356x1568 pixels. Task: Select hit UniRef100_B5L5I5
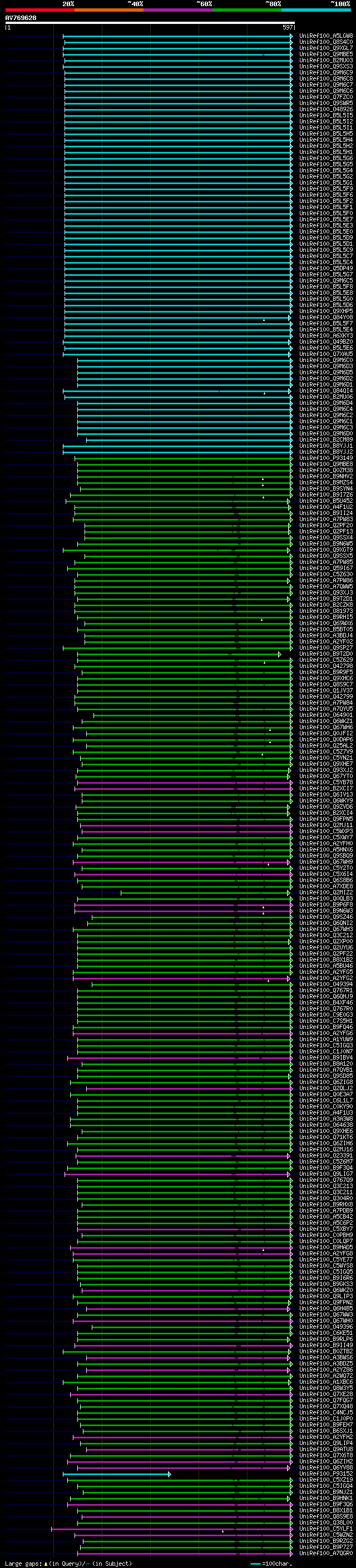pyautogui.click(x=326, y=115)
